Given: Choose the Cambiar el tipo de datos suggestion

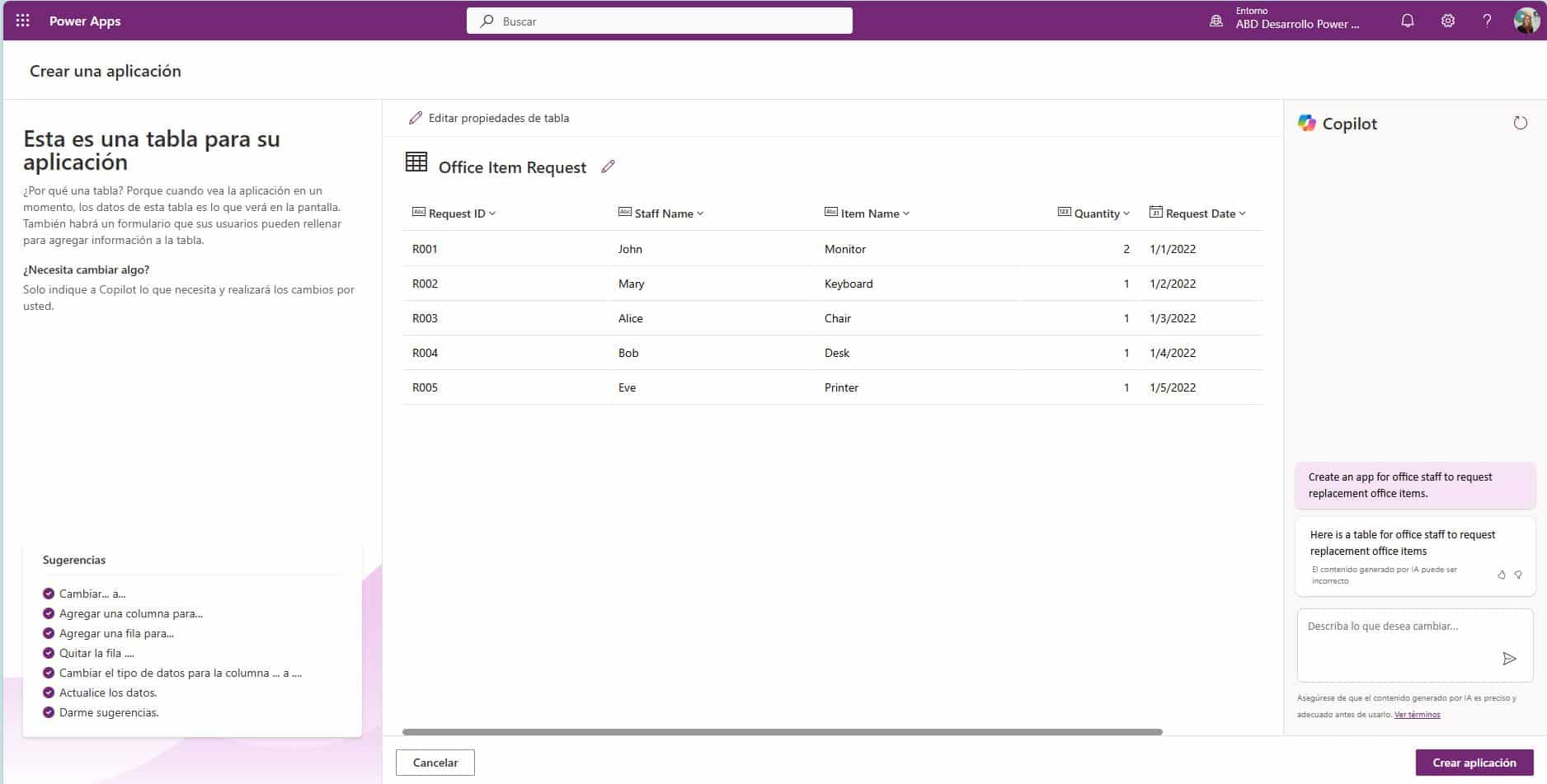Looking at the screenshot, I should coord(181,673).
